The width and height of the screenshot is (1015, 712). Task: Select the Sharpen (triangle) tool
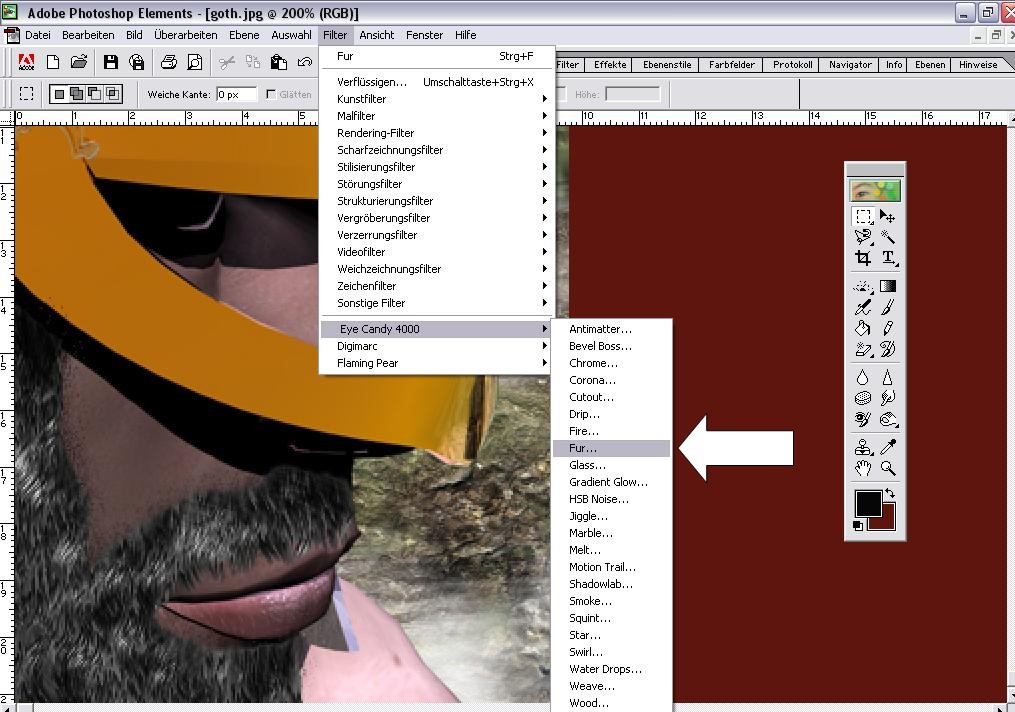tap(887, 377)
